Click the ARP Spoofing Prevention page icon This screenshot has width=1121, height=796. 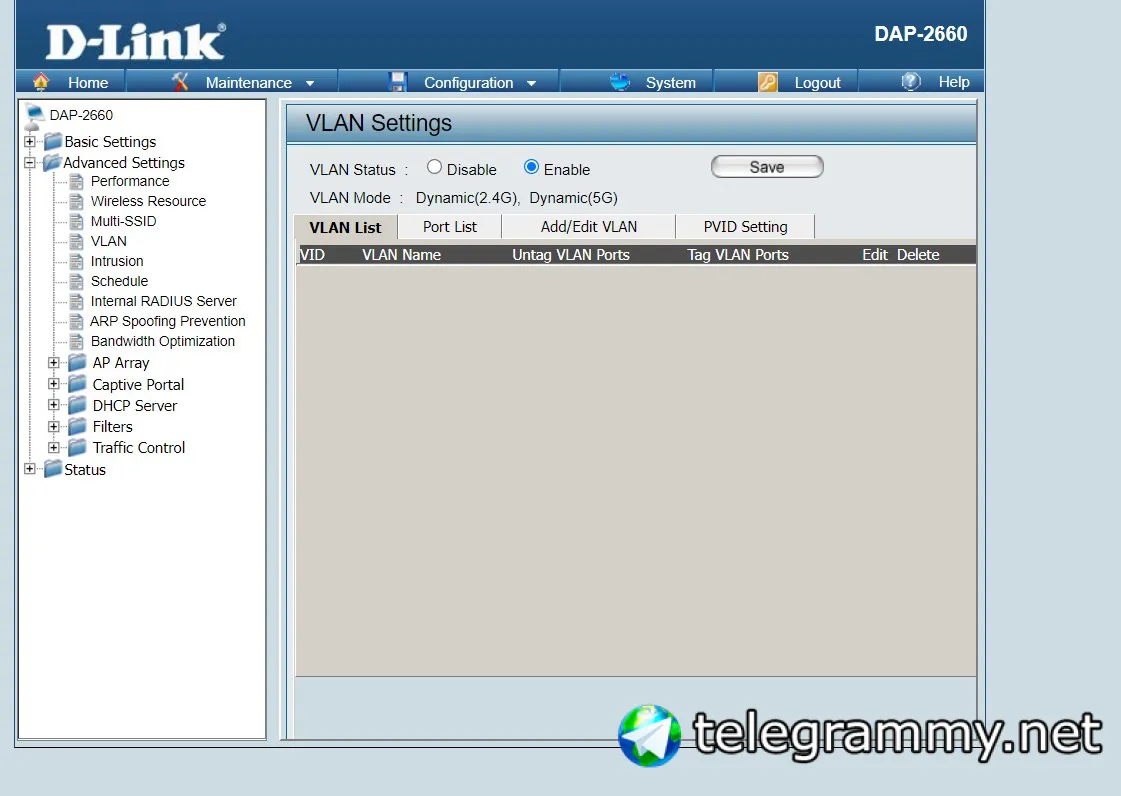[x=76, y=322]
